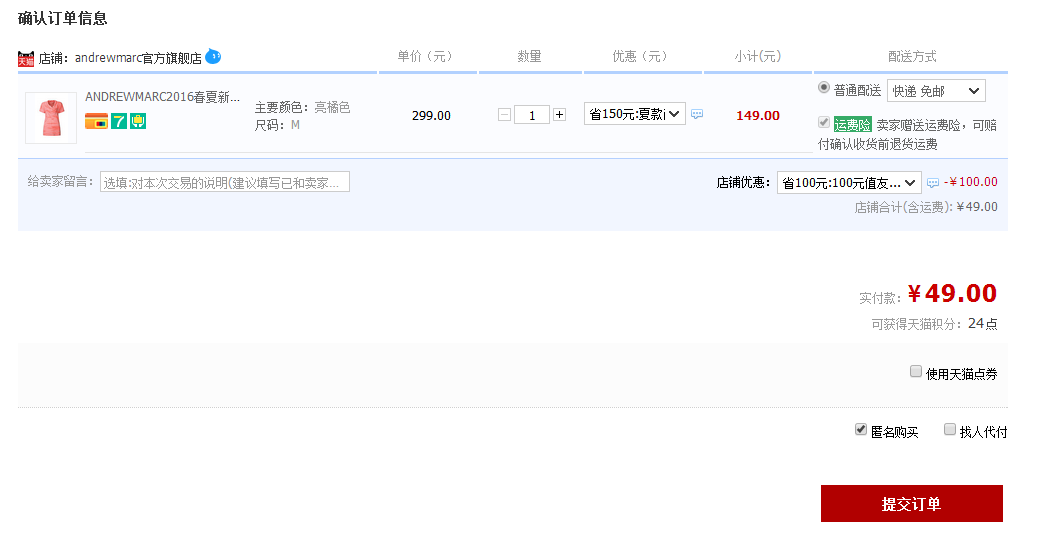Screen dimensions: 1039x549
Task: Open the blue Wangwang chat icon beside store name
Action: click(x=213, y=57)
